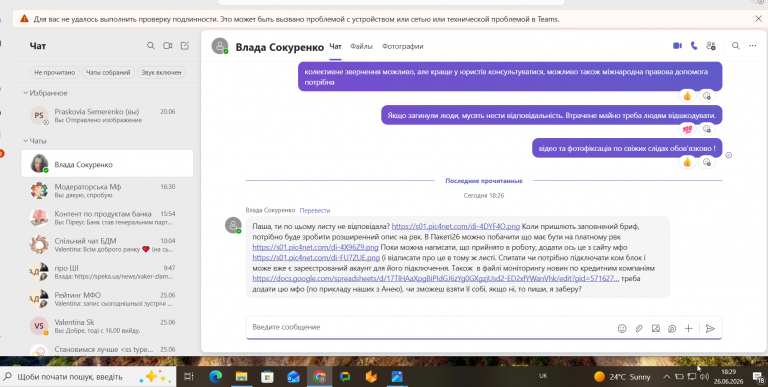The width and height of the screenshot is (768, 387).
Task: Open the Google spreadsheets link
Action: coord(436,278)
